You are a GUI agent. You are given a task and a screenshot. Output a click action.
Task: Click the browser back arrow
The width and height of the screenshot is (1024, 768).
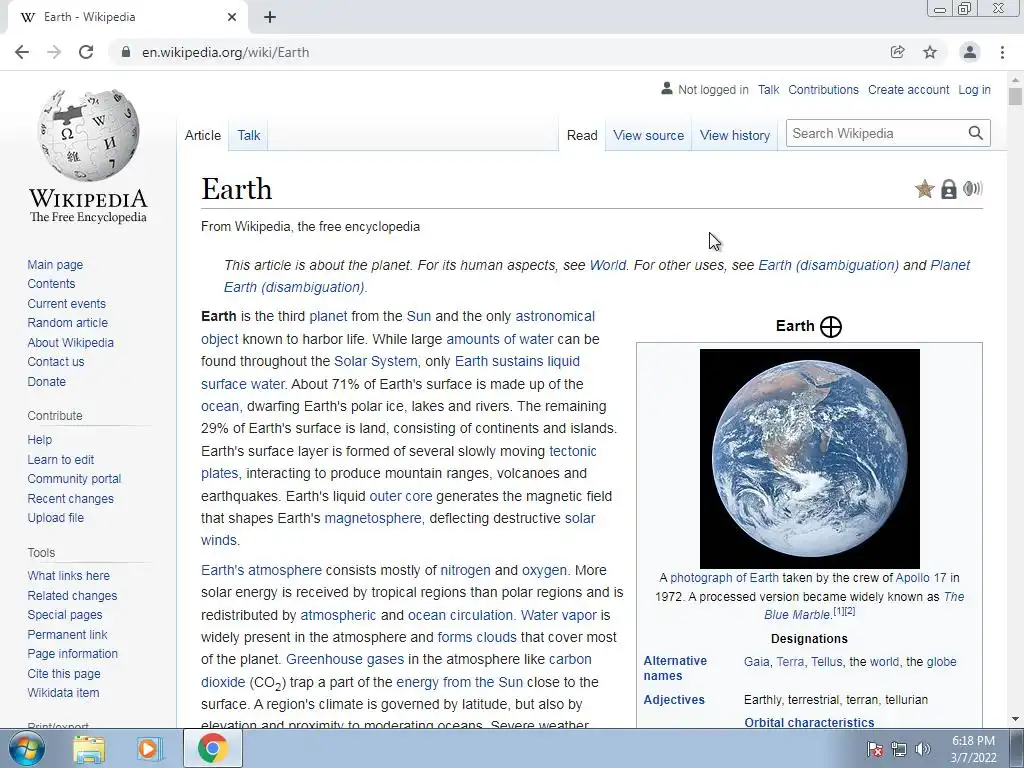[22, 52]
